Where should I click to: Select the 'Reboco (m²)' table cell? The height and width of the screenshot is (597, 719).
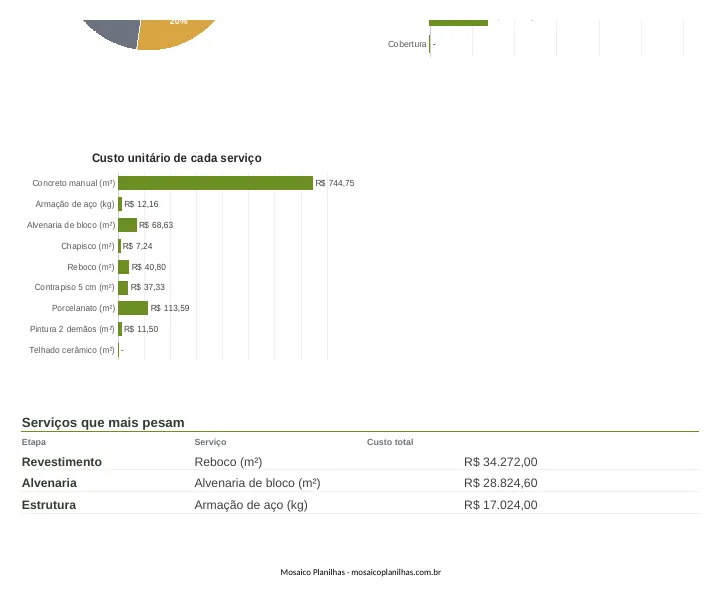[228, 462]
